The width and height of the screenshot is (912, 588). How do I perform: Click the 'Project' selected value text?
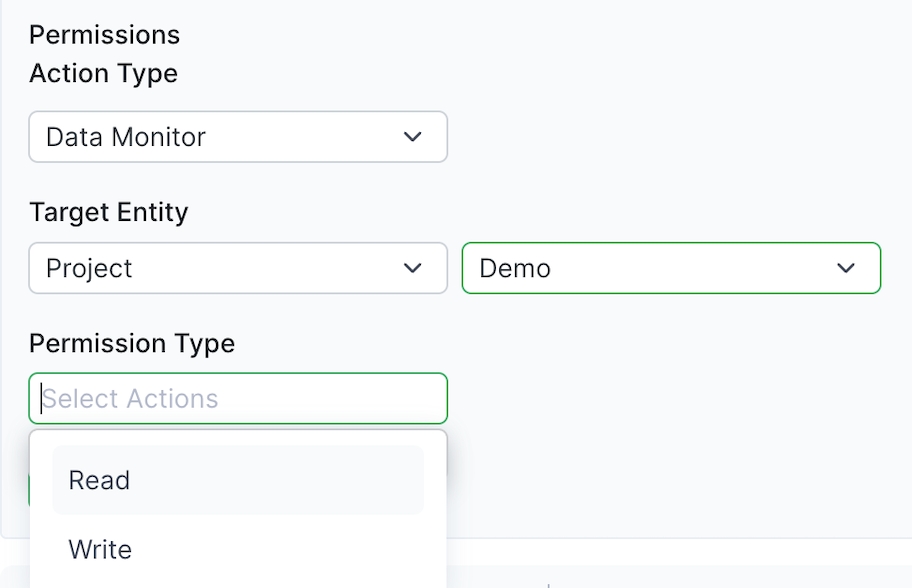click(89, 268)
